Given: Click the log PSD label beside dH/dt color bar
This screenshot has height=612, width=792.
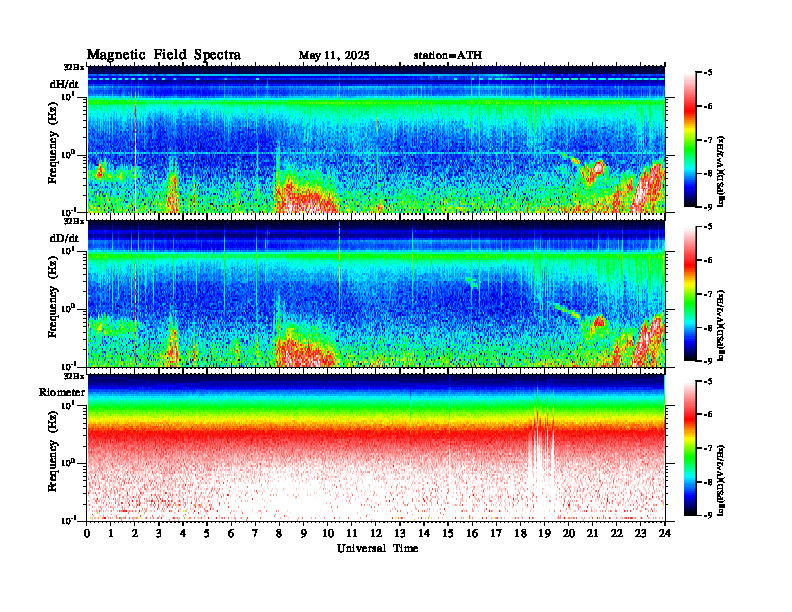Looking at the screenshot, I should tap(721, 171).
